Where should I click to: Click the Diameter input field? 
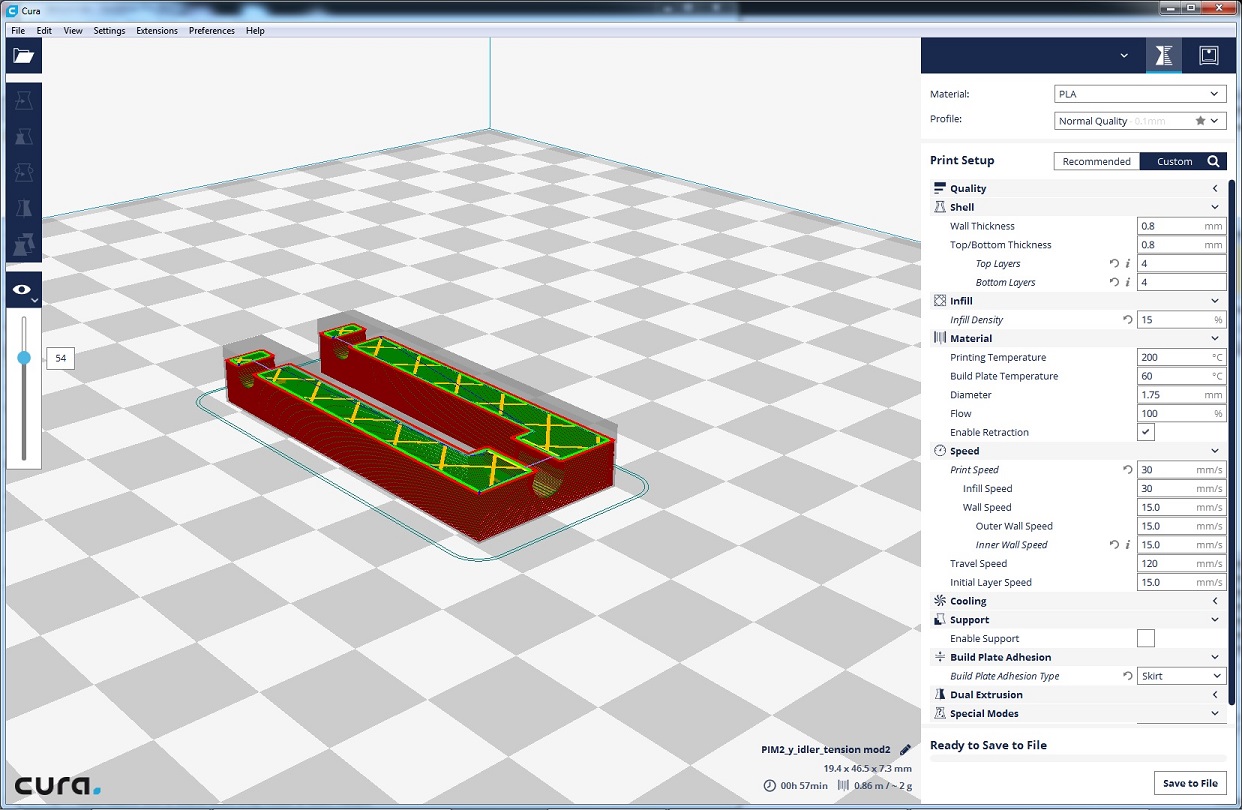1181,395
